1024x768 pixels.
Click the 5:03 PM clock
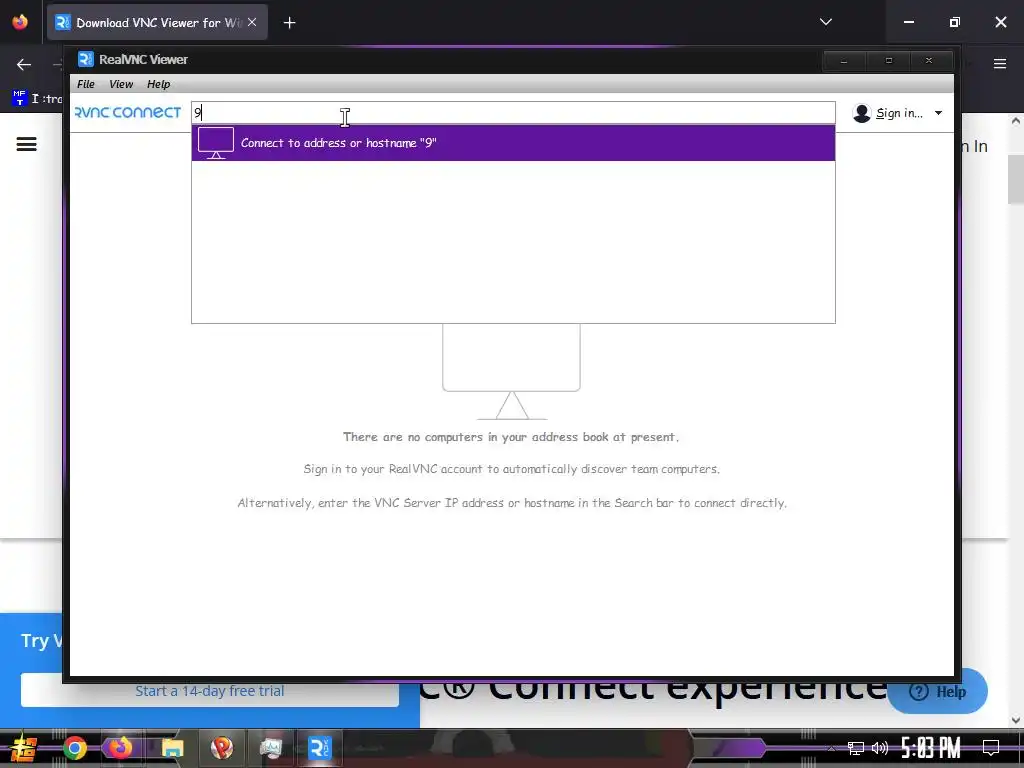click(x=931, y=748)
